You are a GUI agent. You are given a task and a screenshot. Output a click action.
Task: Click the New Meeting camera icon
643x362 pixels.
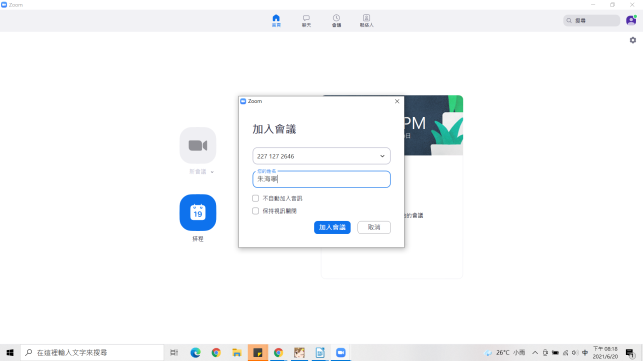(198, 146)
